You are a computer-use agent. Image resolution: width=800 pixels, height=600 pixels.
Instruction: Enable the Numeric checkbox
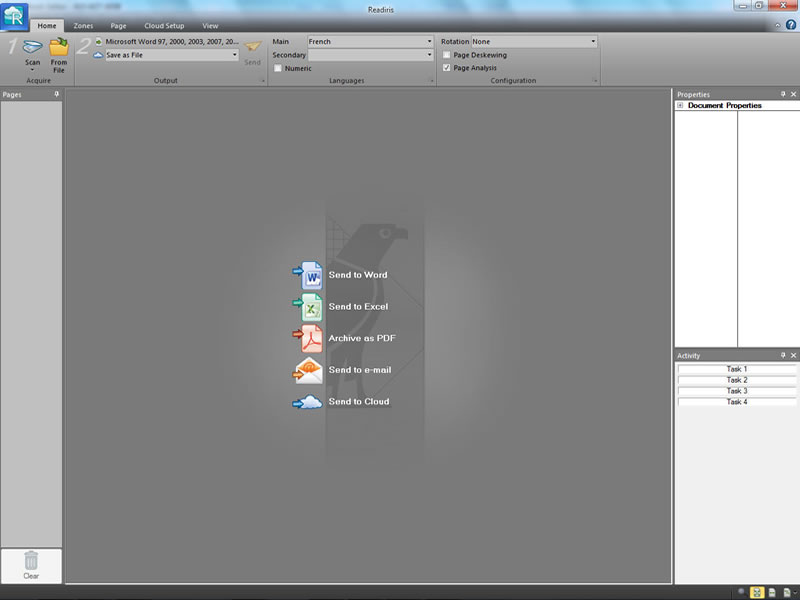tap(278, 69)
